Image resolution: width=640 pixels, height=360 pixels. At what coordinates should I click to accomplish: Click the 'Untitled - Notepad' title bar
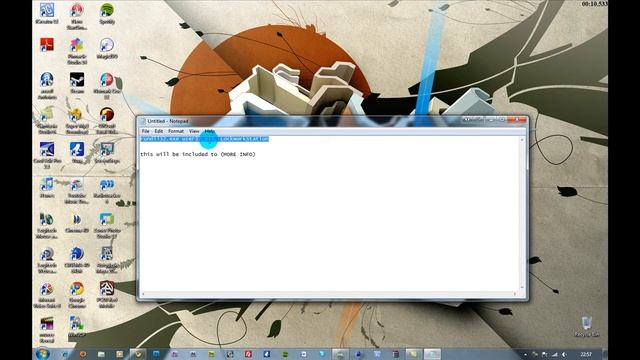301,121
